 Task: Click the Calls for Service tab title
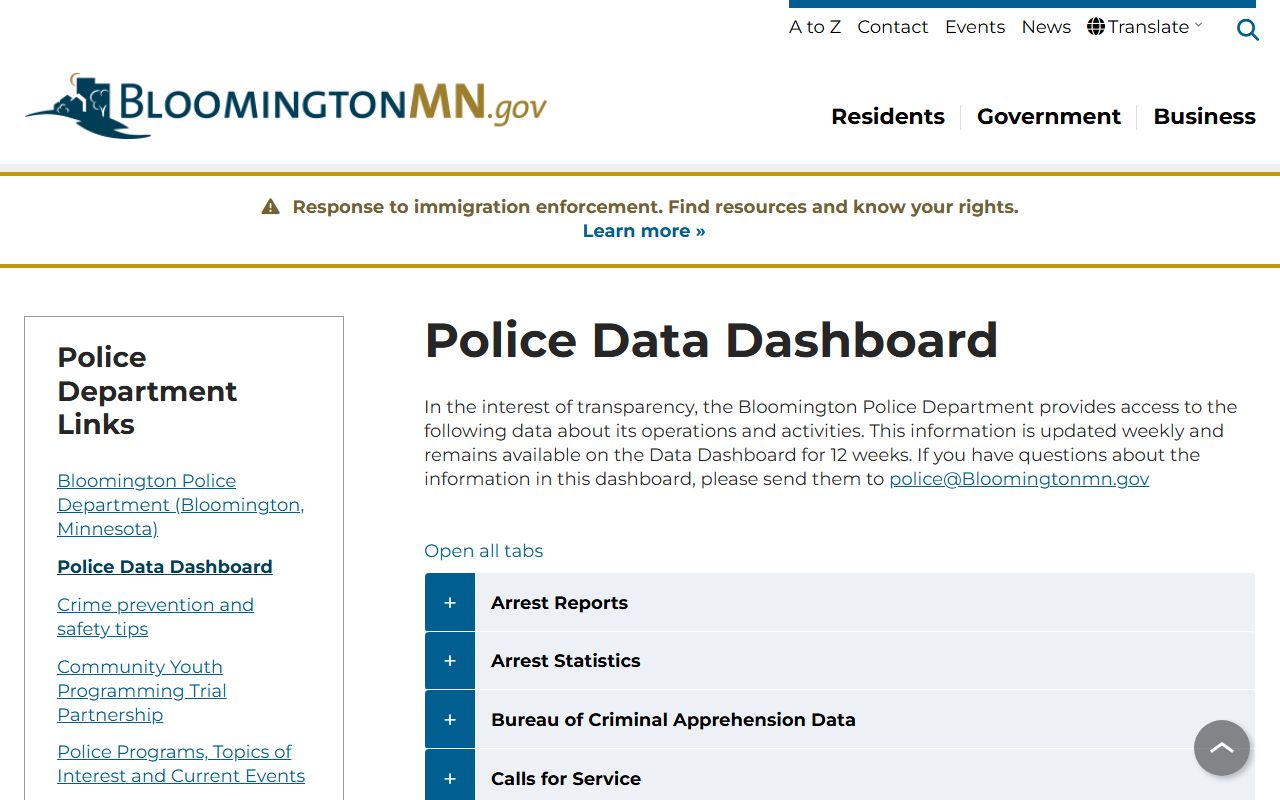[566, 779]
